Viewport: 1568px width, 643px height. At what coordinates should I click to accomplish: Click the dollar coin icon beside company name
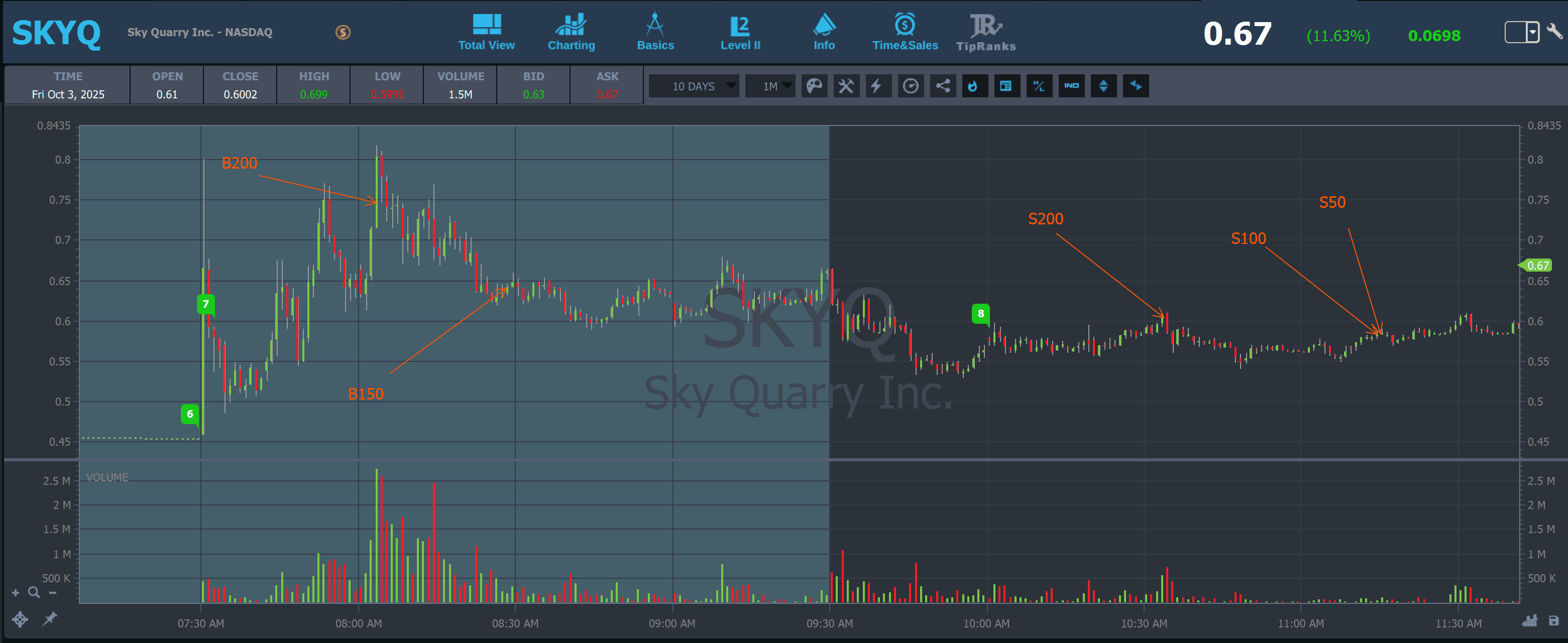click(x=344, y=32)
